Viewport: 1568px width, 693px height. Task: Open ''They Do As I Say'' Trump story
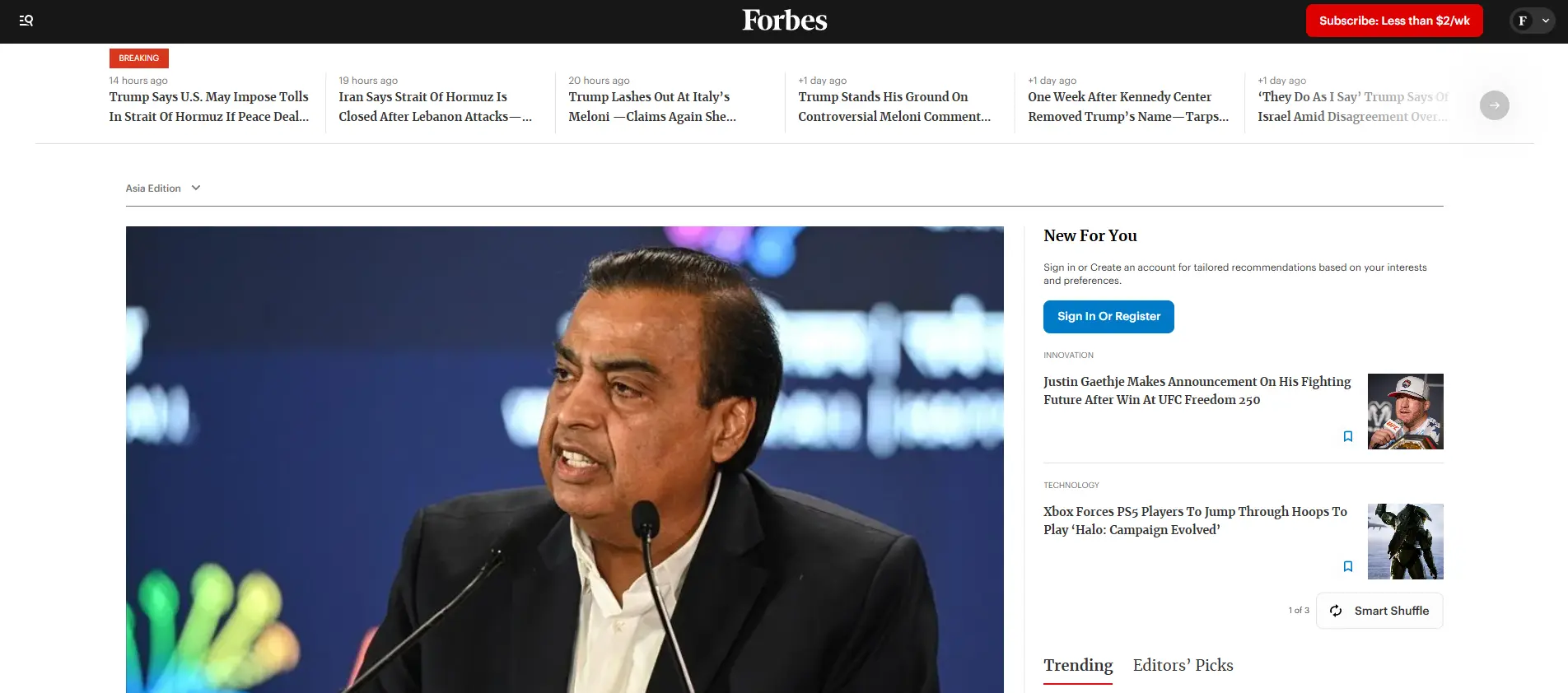tap(1353, 107)
